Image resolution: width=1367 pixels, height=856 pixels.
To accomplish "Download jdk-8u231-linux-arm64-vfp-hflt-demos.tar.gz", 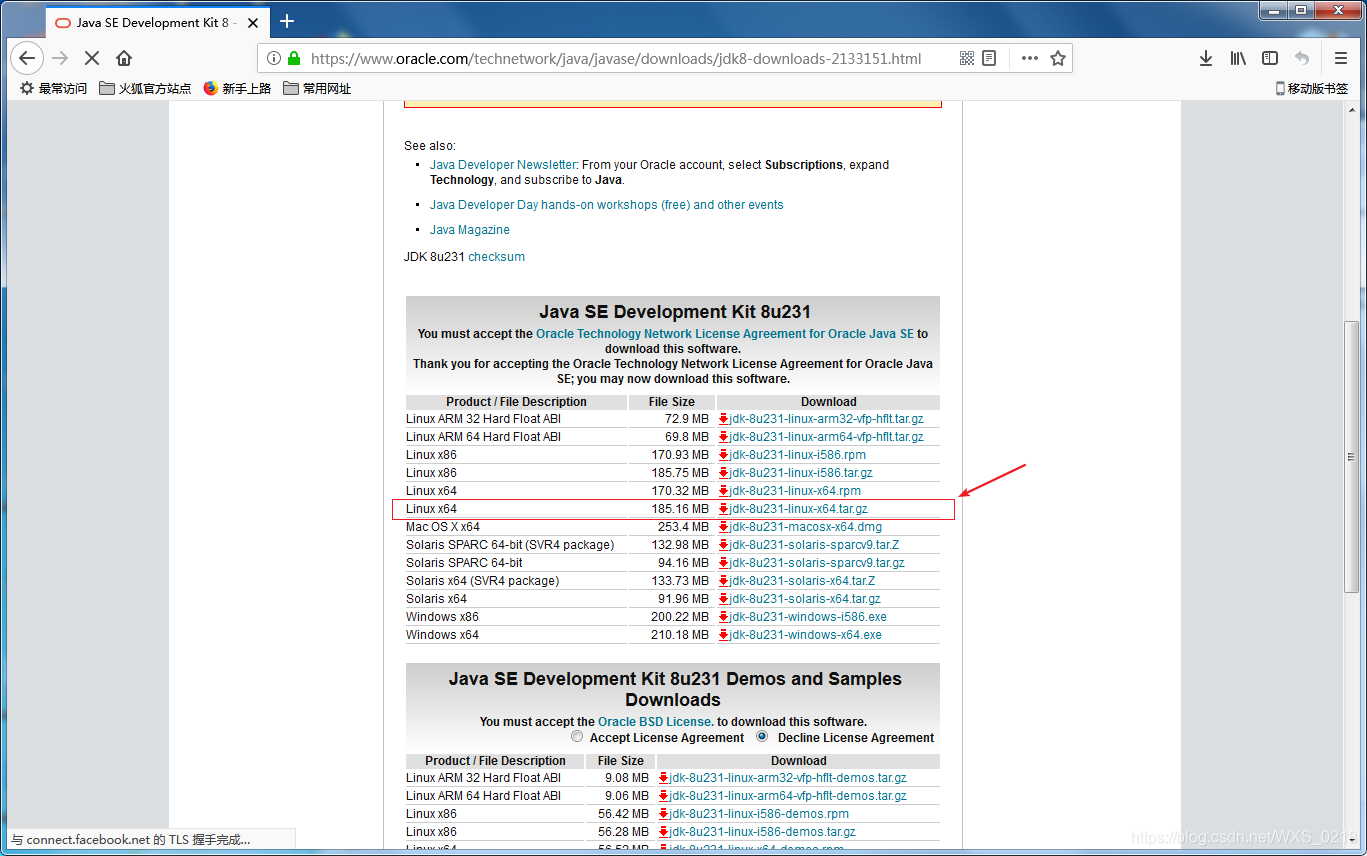I will (788, 796).
